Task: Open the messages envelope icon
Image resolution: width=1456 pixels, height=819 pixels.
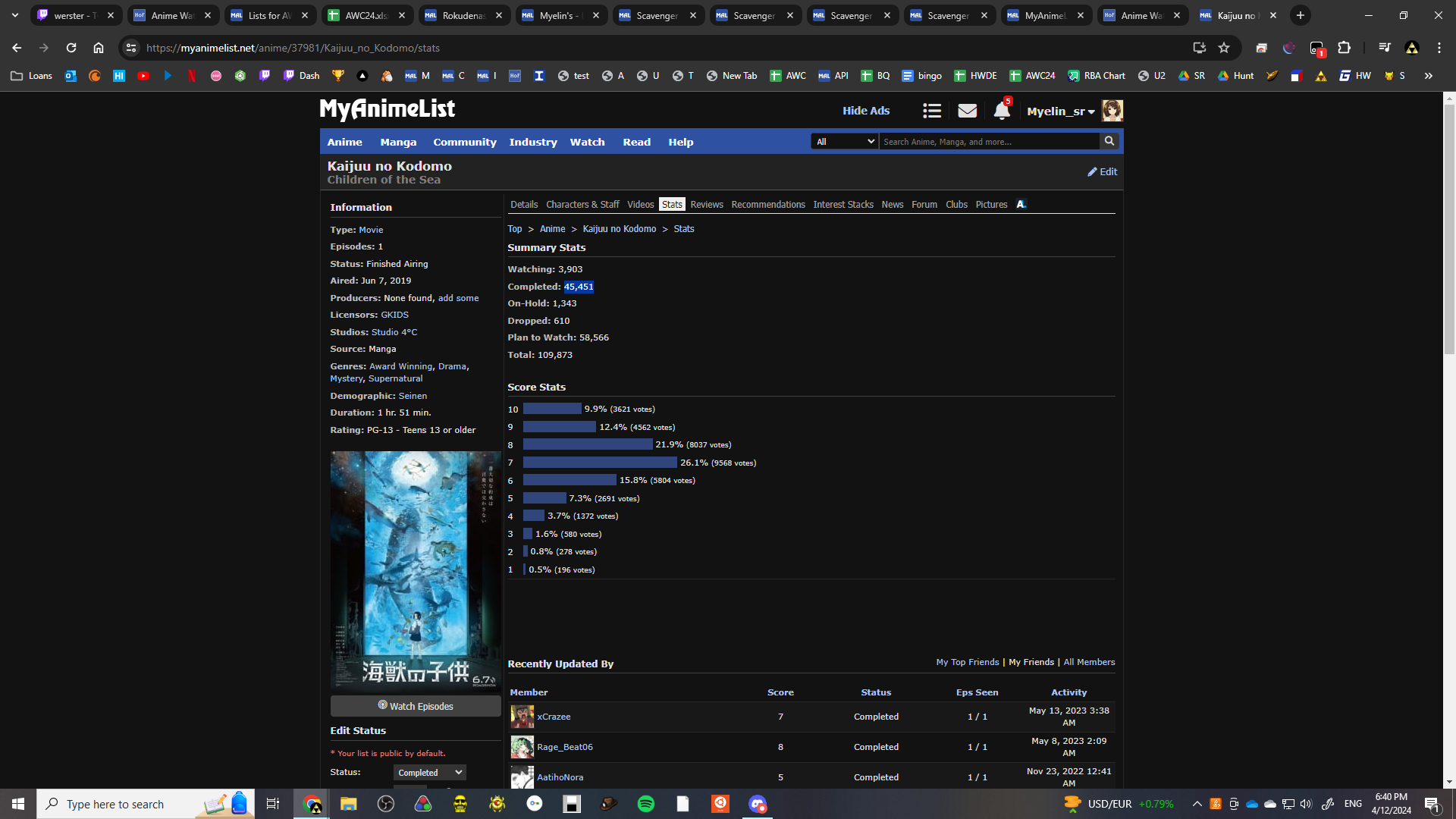Action: [x=967, y=111]
